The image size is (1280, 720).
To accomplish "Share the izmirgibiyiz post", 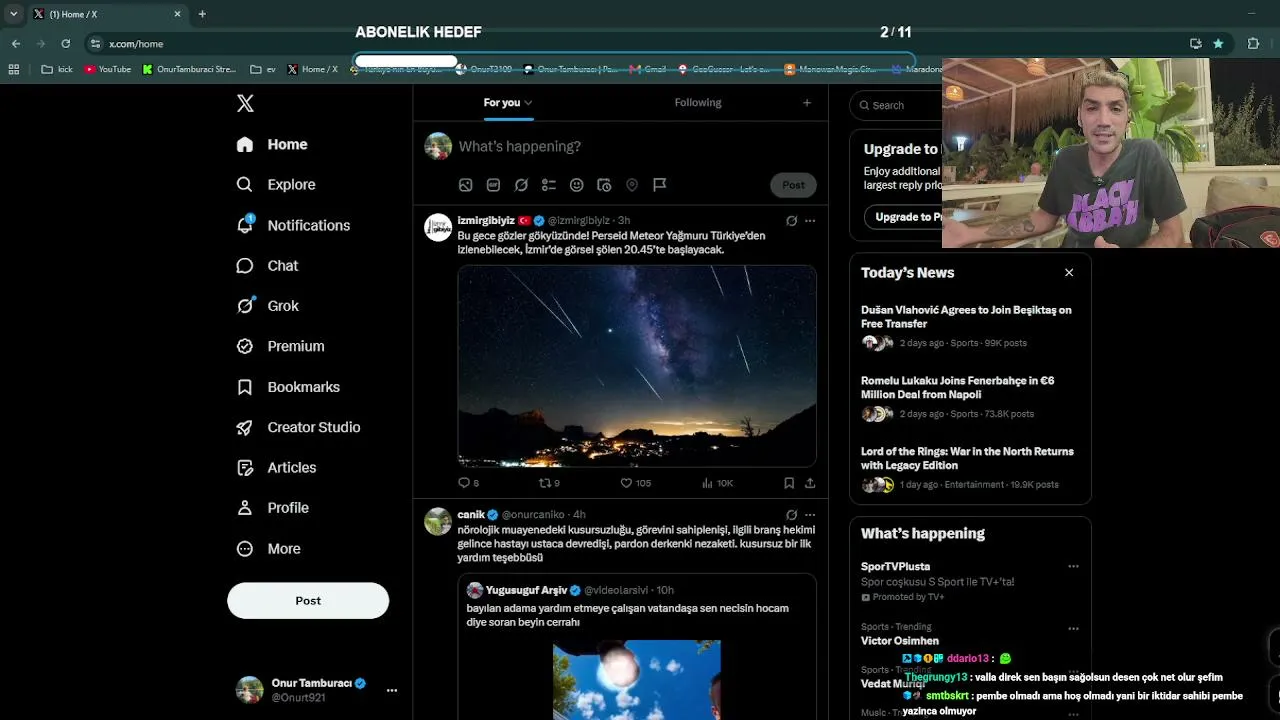I will [x=810, y=483].
